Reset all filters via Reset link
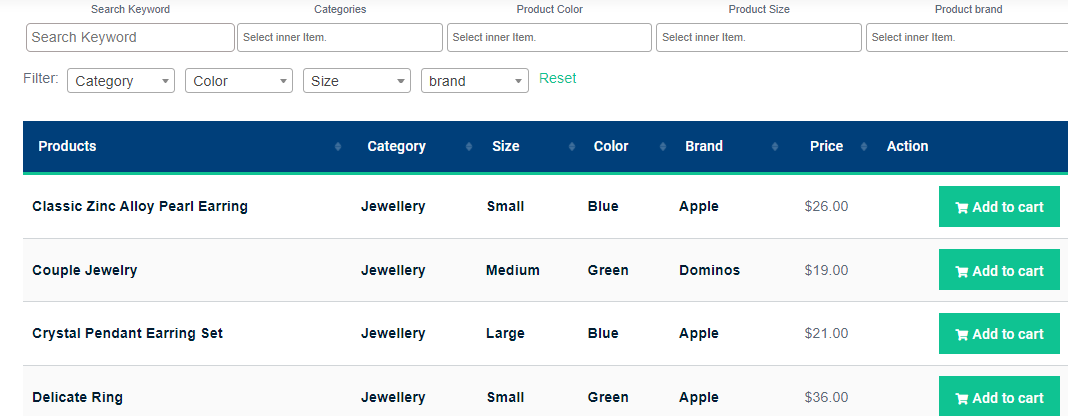 point(557,78)
